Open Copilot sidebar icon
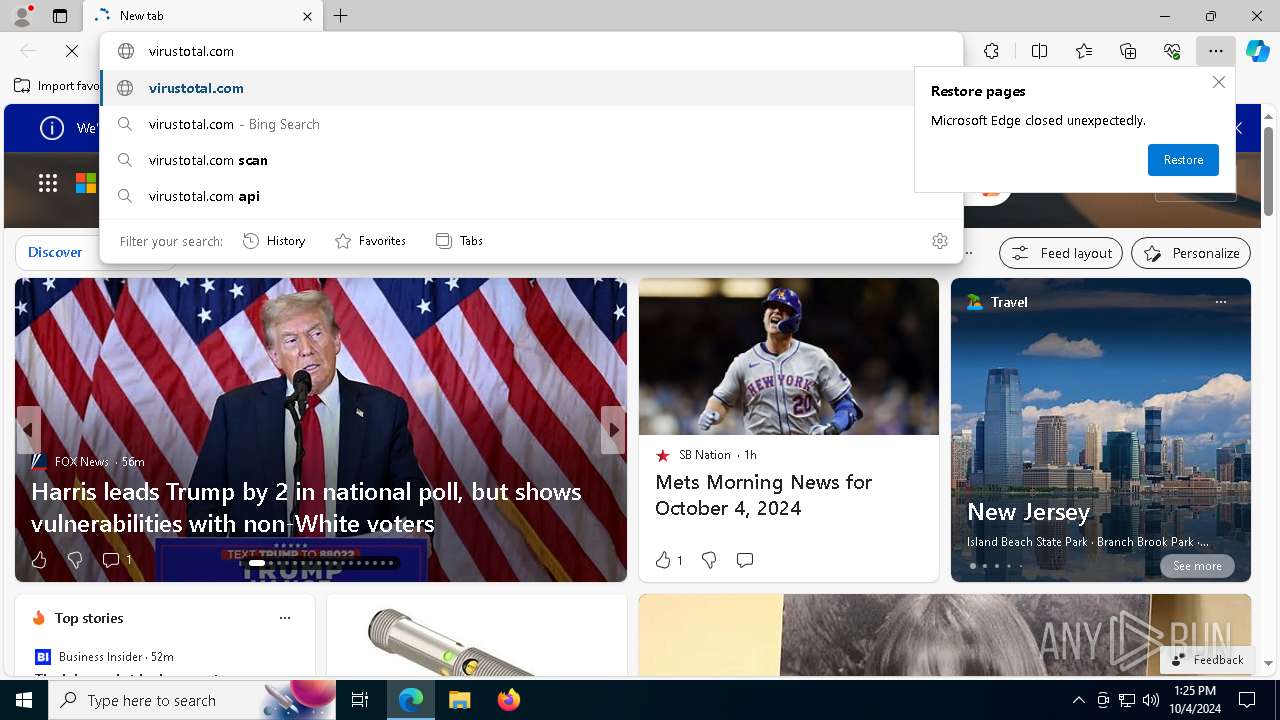Screen dimensions: 1280x720 tap(1257, 51)
